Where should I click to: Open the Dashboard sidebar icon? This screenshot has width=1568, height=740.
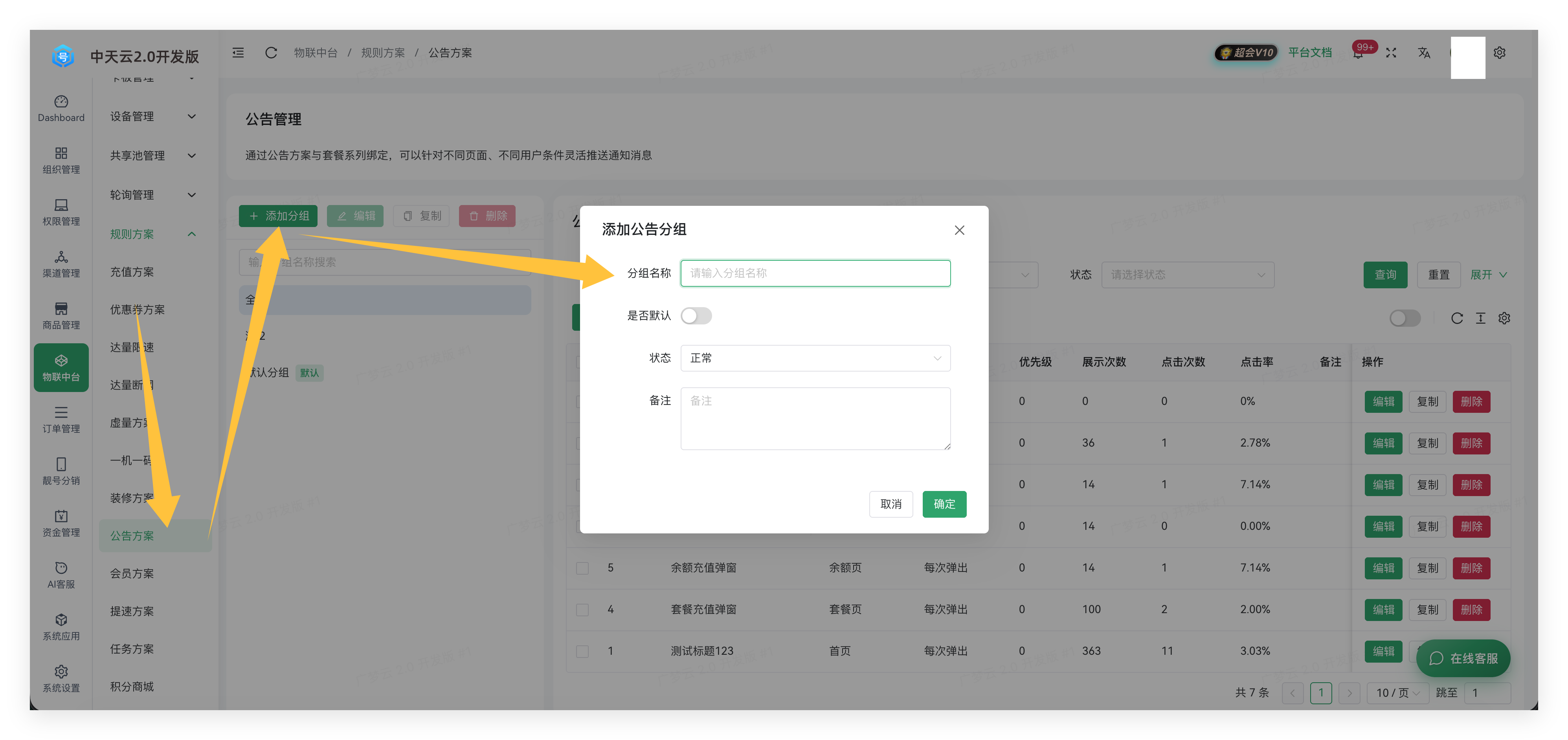coord(61,108)
